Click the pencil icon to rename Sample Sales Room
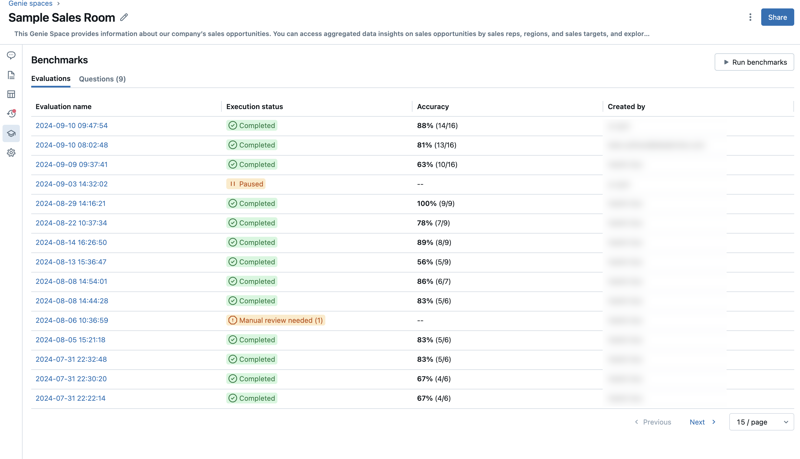This screenshot has width=800, height=459. 124,17
